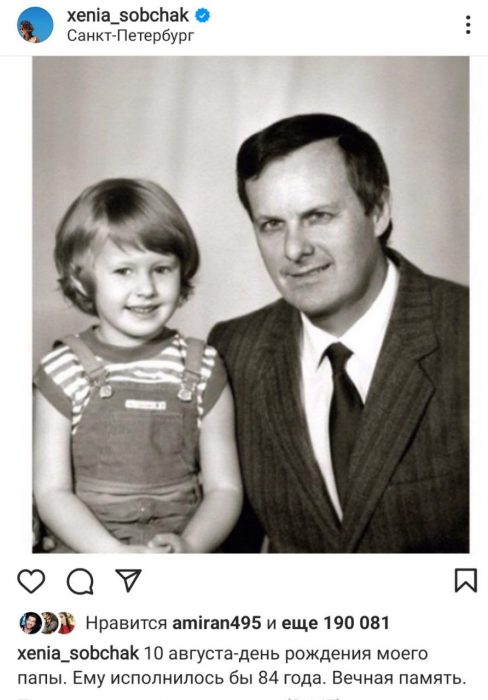Viewport: 488px width, 700px height.
Task: Click the blue verified badge
Action: tap(203, 16)
